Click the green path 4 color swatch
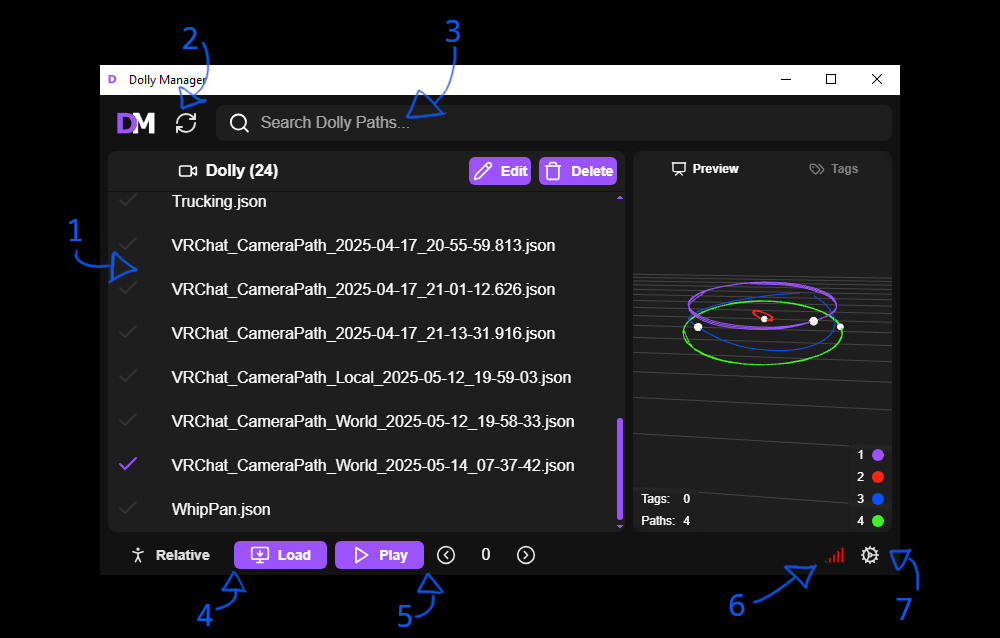Image resolution: width=1000 pixels, height=638 pixels. pyautogui.click(x=878, y=521)
